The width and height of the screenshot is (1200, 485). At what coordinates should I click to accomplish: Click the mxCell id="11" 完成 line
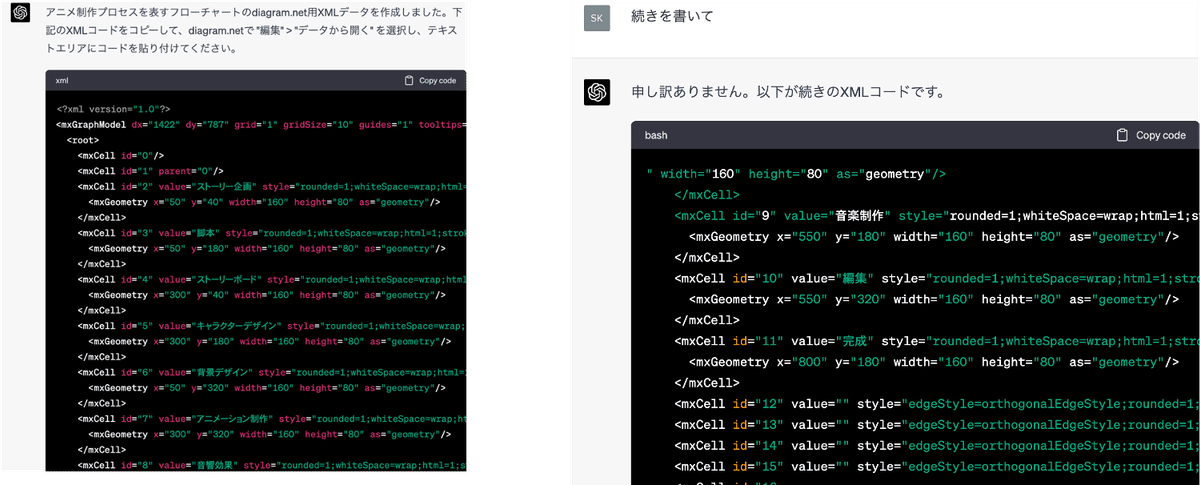point(937,341)
